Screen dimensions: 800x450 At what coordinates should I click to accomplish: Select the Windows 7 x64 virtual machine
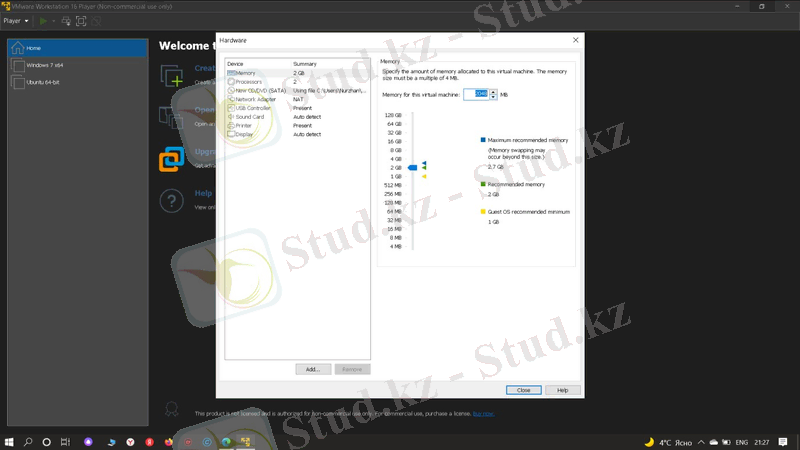[x=78, y=65]
